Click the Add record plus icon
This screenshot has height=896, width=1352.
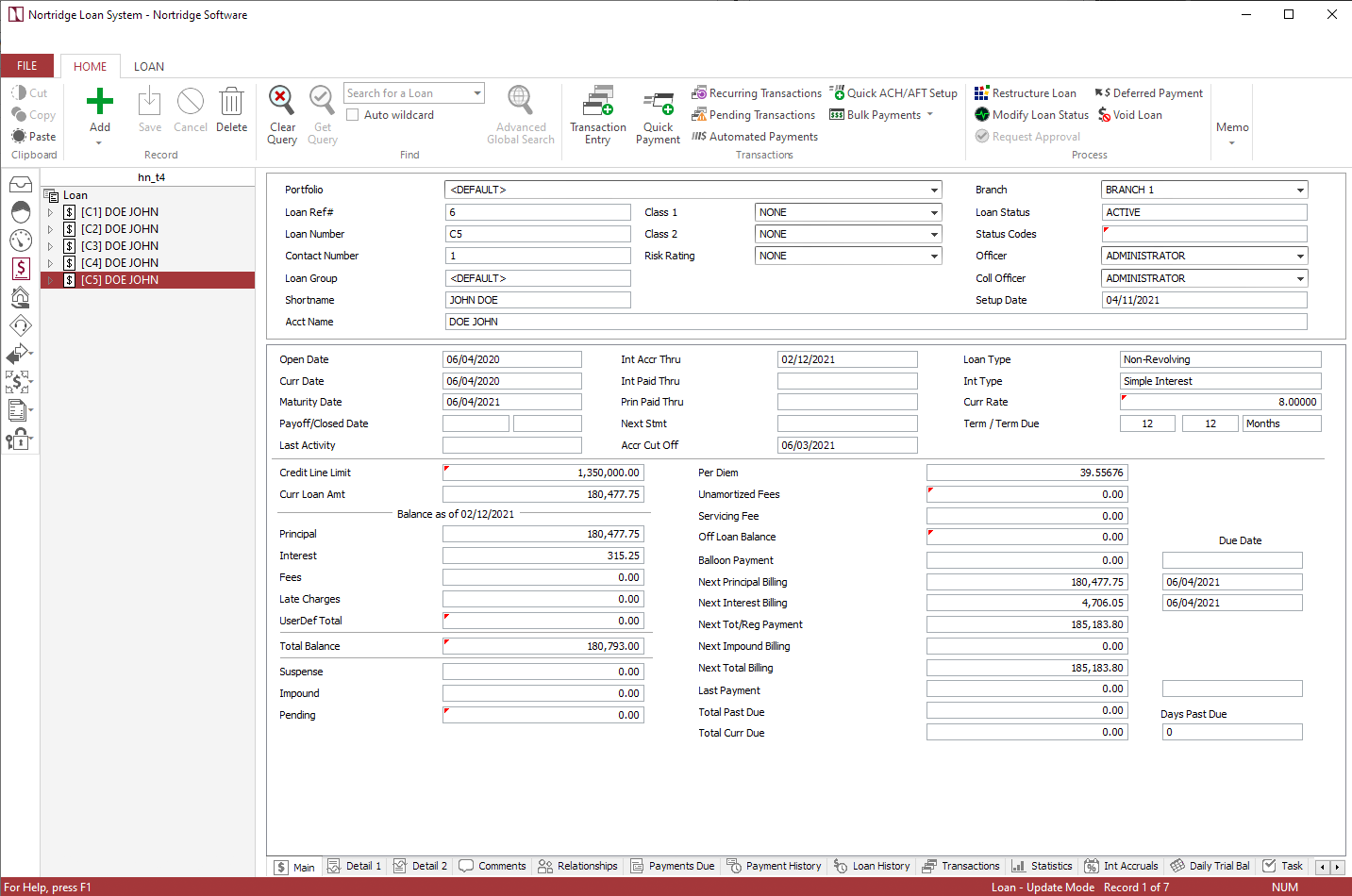(100, 101)
